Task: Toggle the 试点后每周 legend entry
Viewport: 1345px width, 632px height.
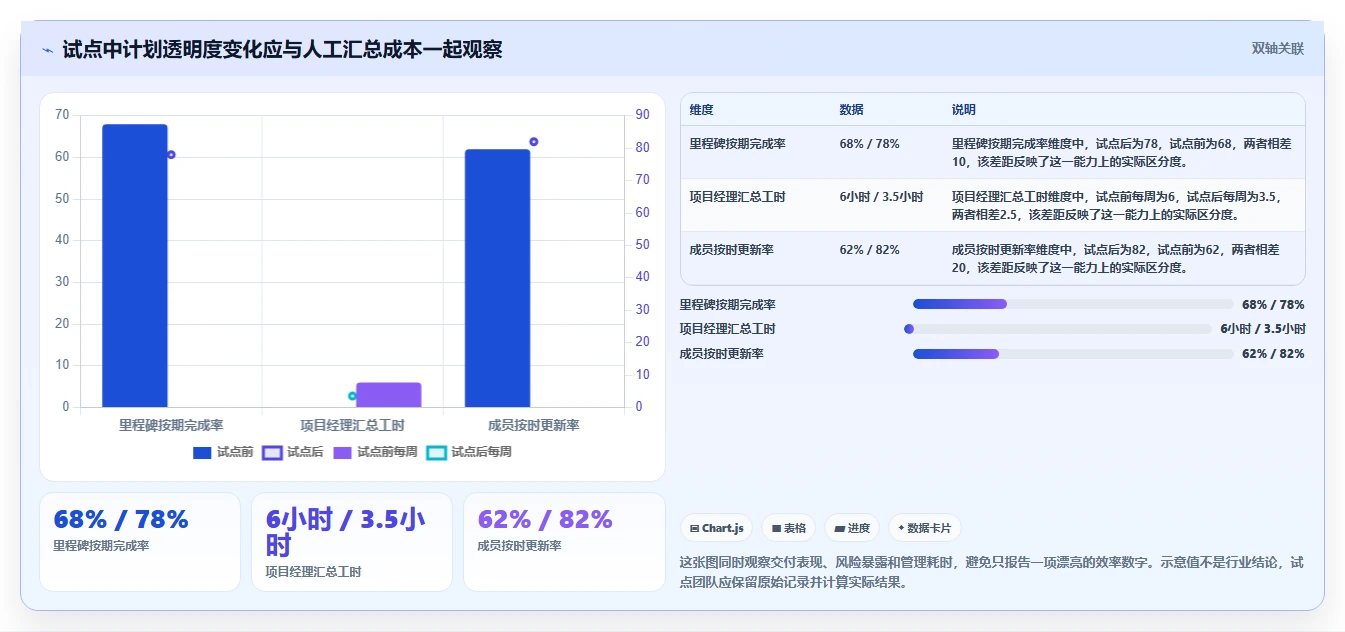Action: coord(469,452)
